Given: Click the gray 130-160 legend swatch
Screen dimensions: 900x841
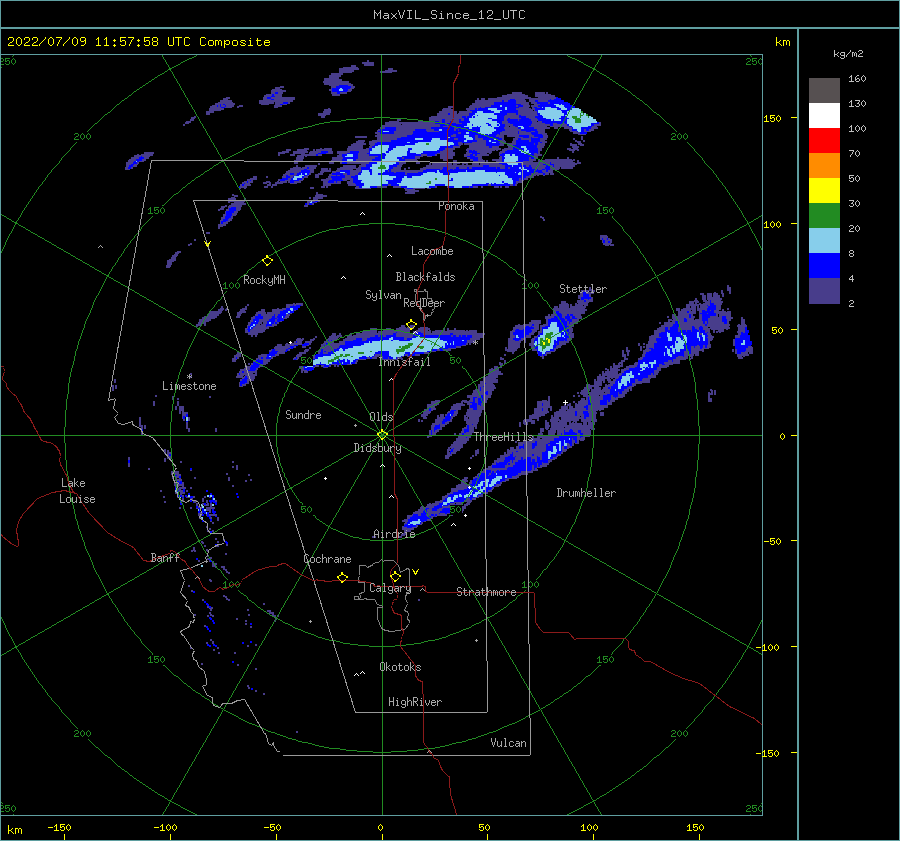Looking at the screenshot, I should (824, 91).
